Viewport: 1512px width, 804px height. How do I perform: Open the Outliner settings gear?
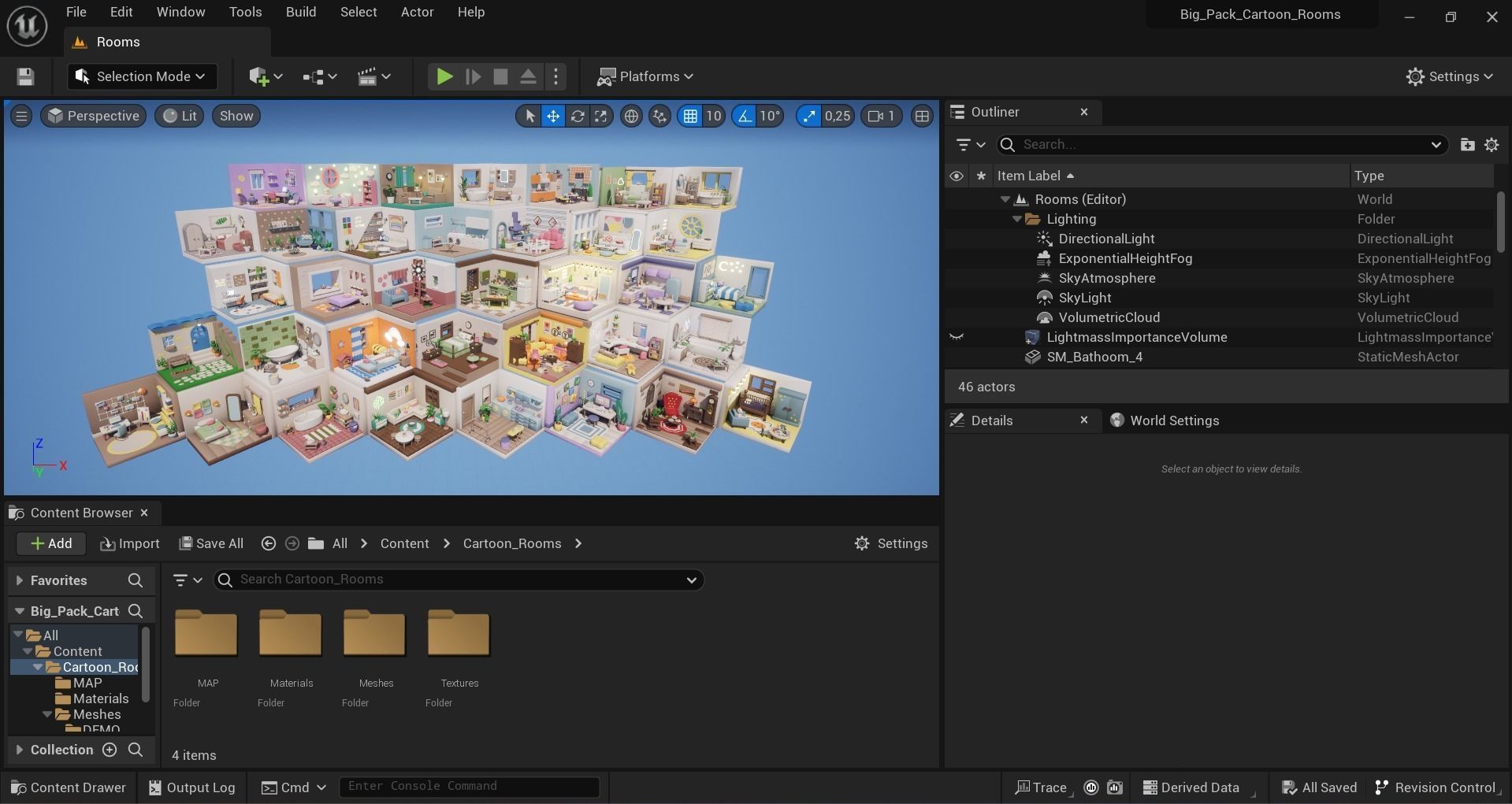coord(1492,145)
